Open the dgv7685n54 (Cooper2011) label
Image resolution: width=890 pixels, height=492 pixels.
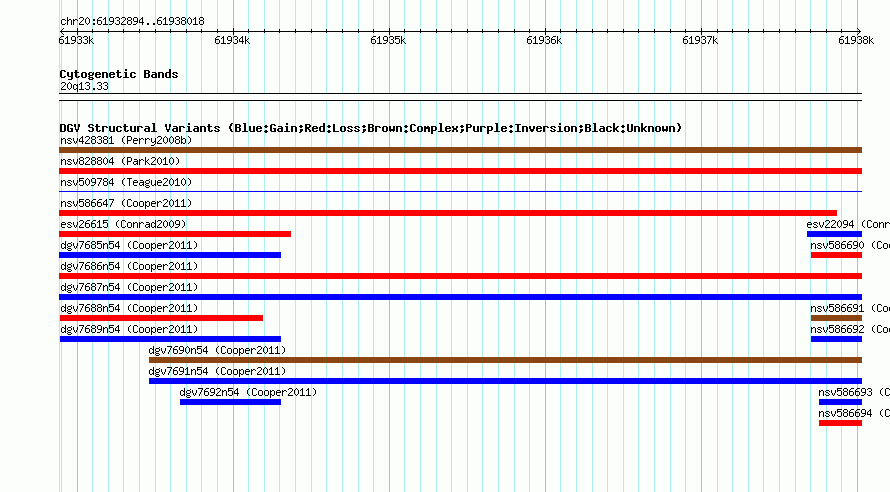coord(129,245)
